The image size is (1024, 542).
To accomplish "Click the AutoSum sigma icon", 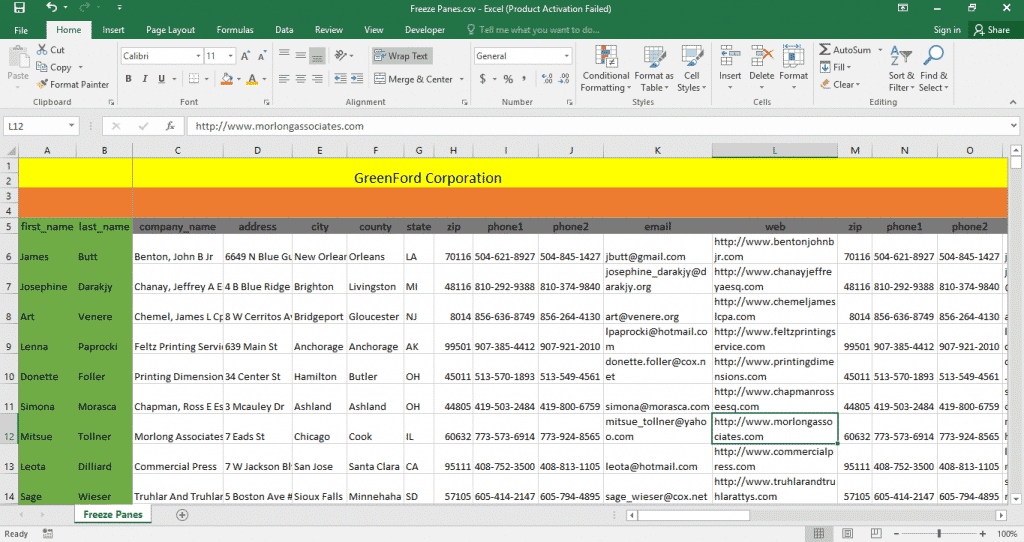I will click(x=824, y=50).
